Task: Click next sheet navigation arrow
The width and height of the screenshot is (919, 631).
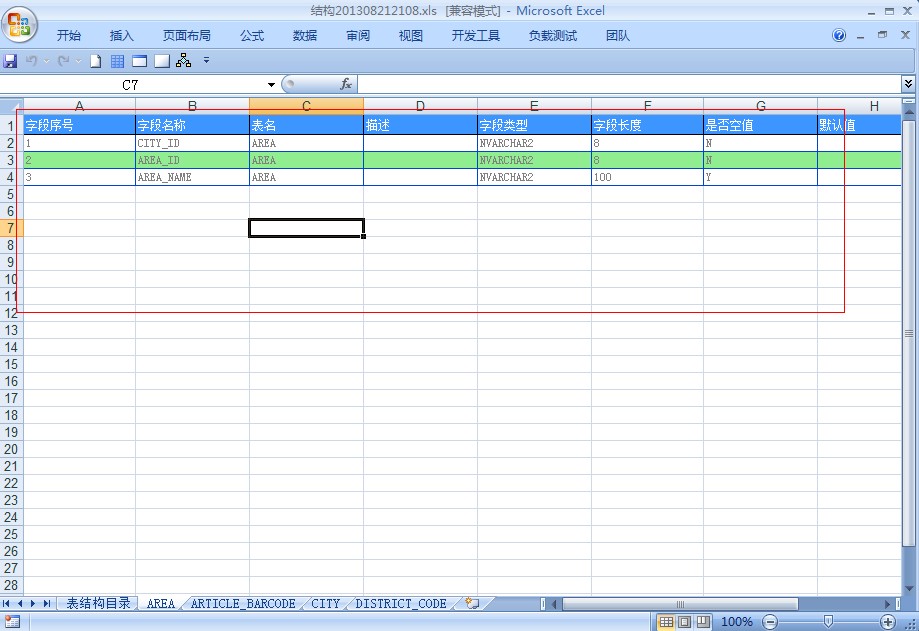Action: (33, 603)
